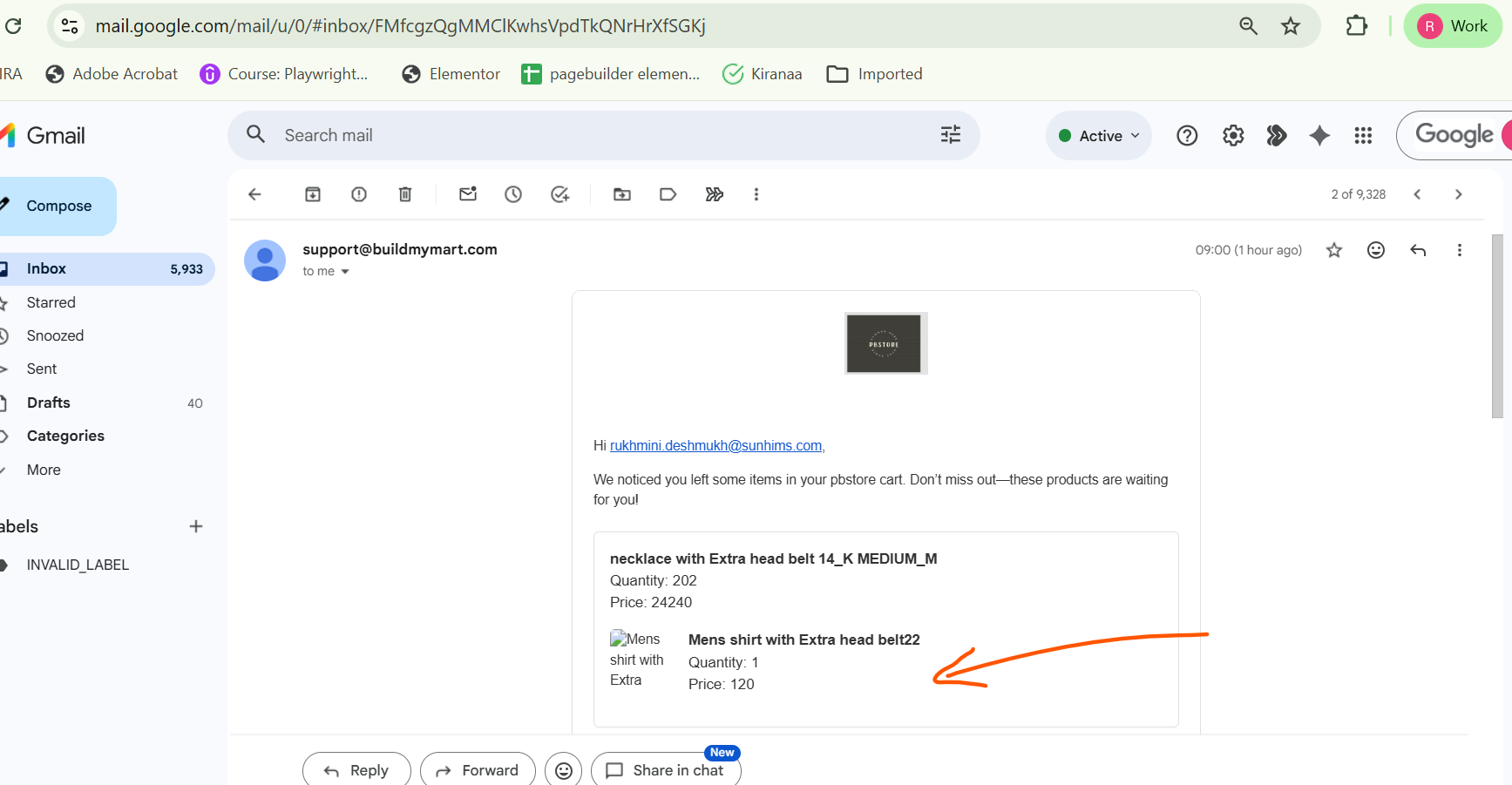Open Adobe Acrobat bookmark
Screen dimensions: 1512x785
pyautogui.click(x=112, y=74)
